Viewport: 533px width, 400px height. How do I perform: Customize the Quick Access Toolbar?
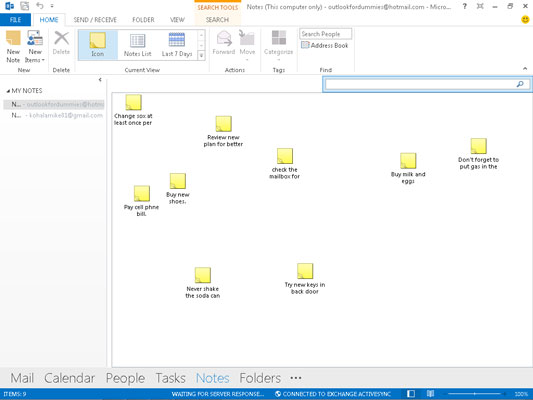(x=52, y=6)
